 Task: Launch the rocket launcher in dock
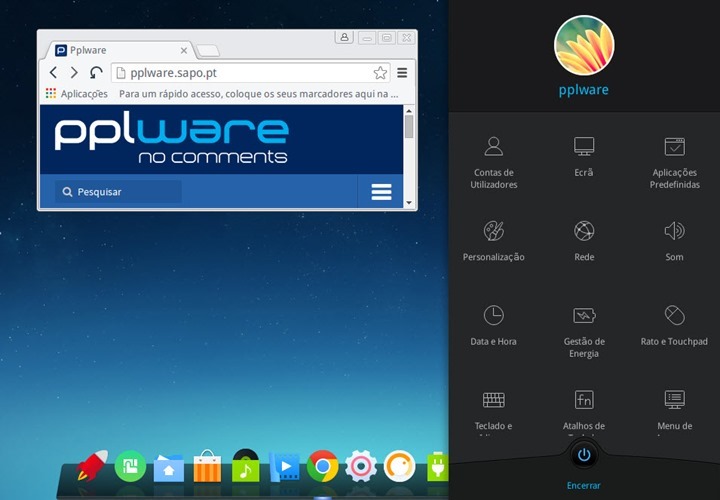[x=92, y=466]
